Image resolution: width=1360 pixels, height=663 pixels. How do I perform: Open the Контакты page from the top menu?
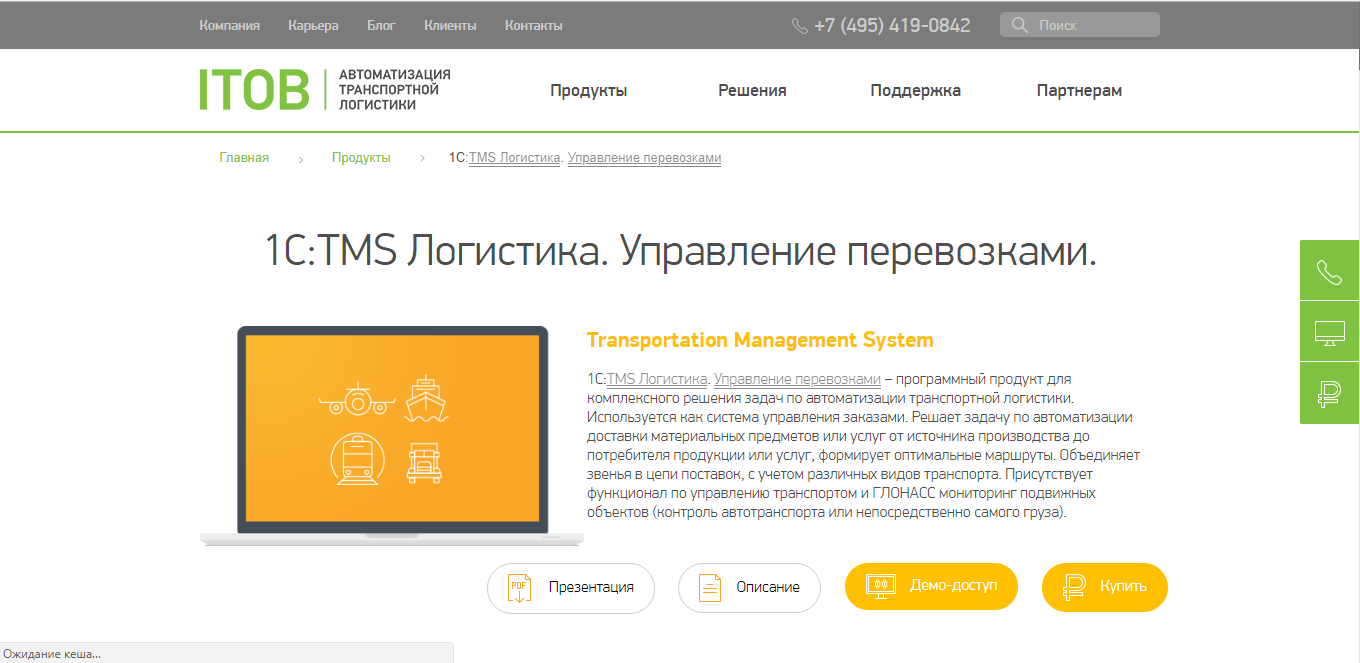[x=534, y=25]
